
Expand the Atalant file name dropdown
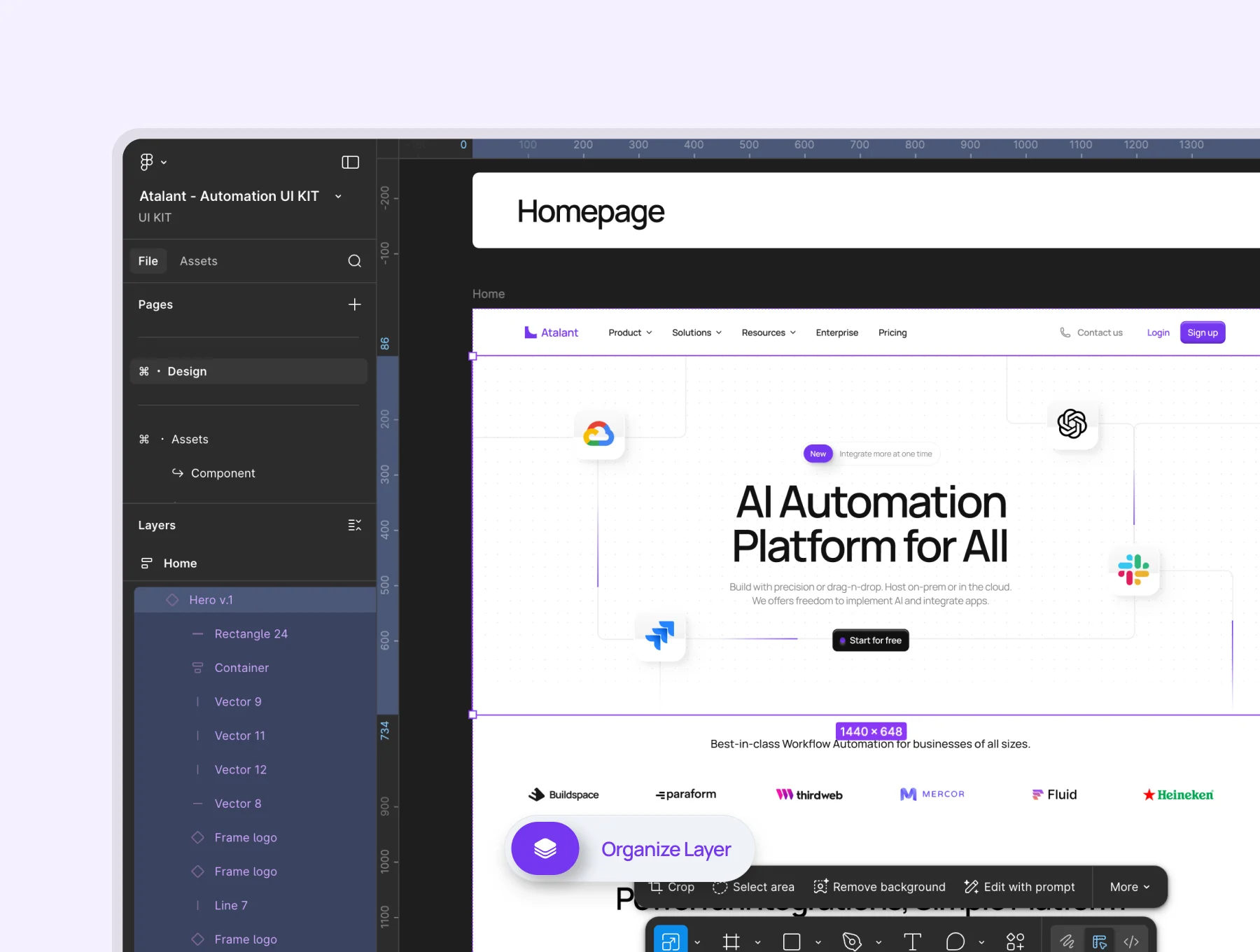pos(339,197)
